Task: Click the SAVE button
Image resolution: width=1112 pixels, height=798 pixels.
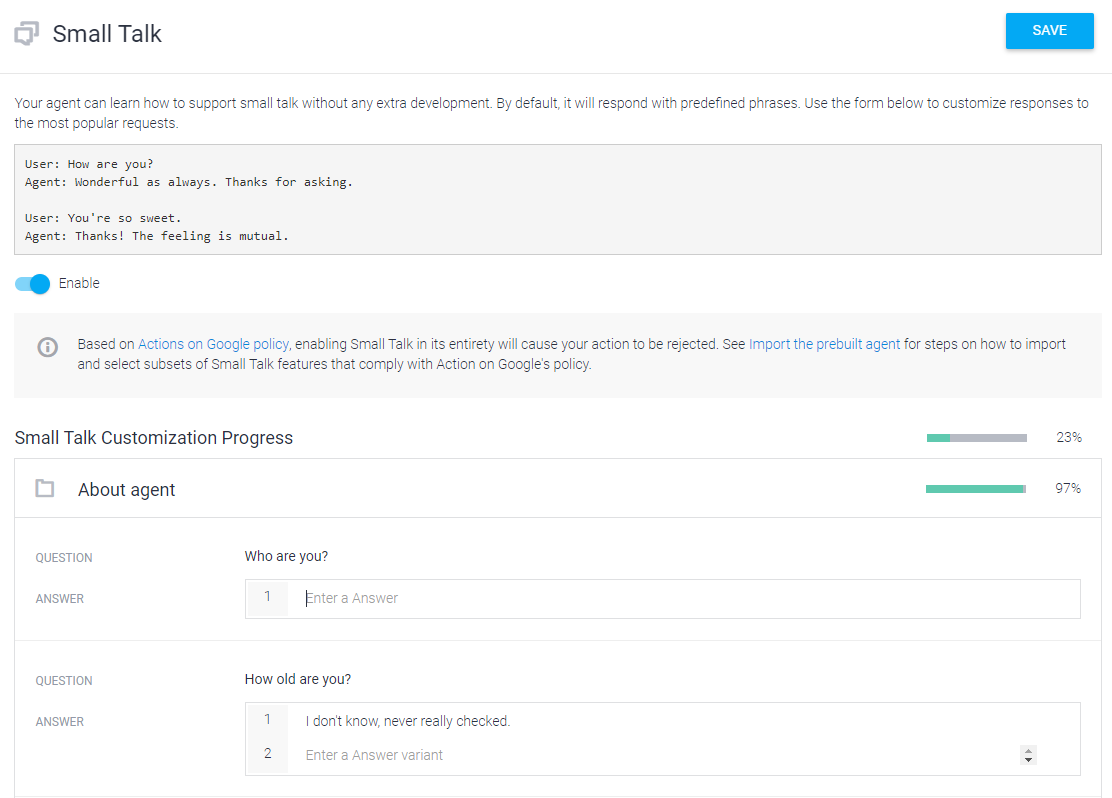Action: [1049, 31]
